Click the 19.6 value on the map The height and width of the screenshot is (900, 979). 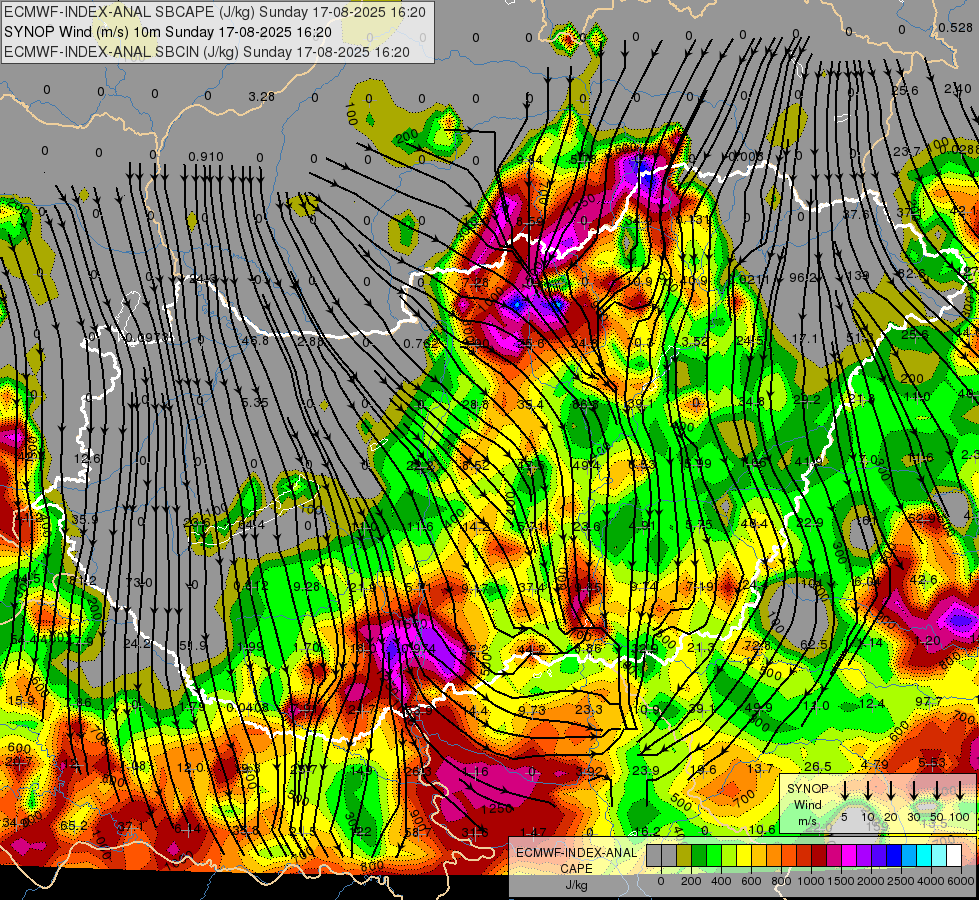[702, 769]
